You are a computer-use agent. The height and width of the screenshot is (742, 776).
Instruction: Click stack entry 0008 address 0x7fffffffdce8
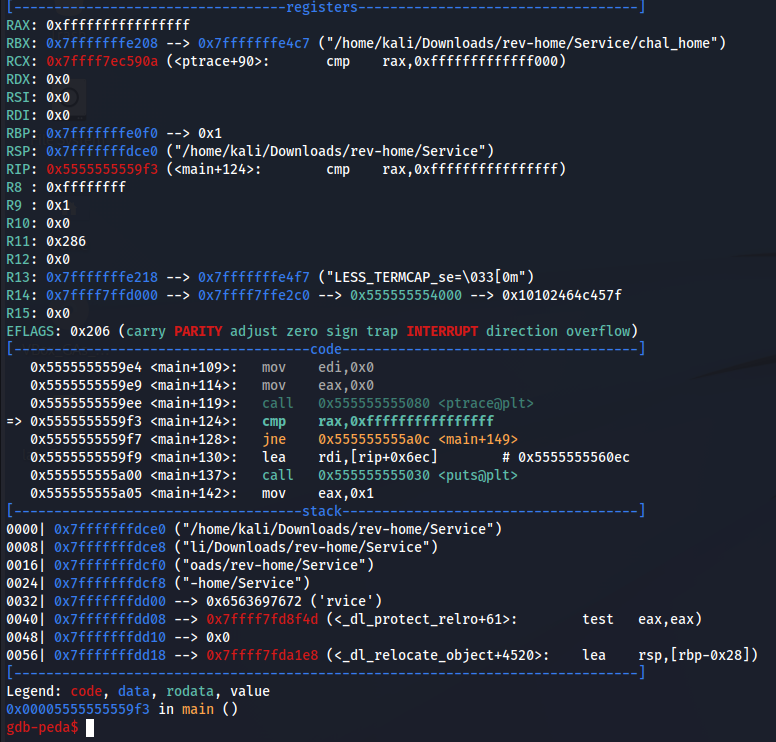(x=110, y=547)
